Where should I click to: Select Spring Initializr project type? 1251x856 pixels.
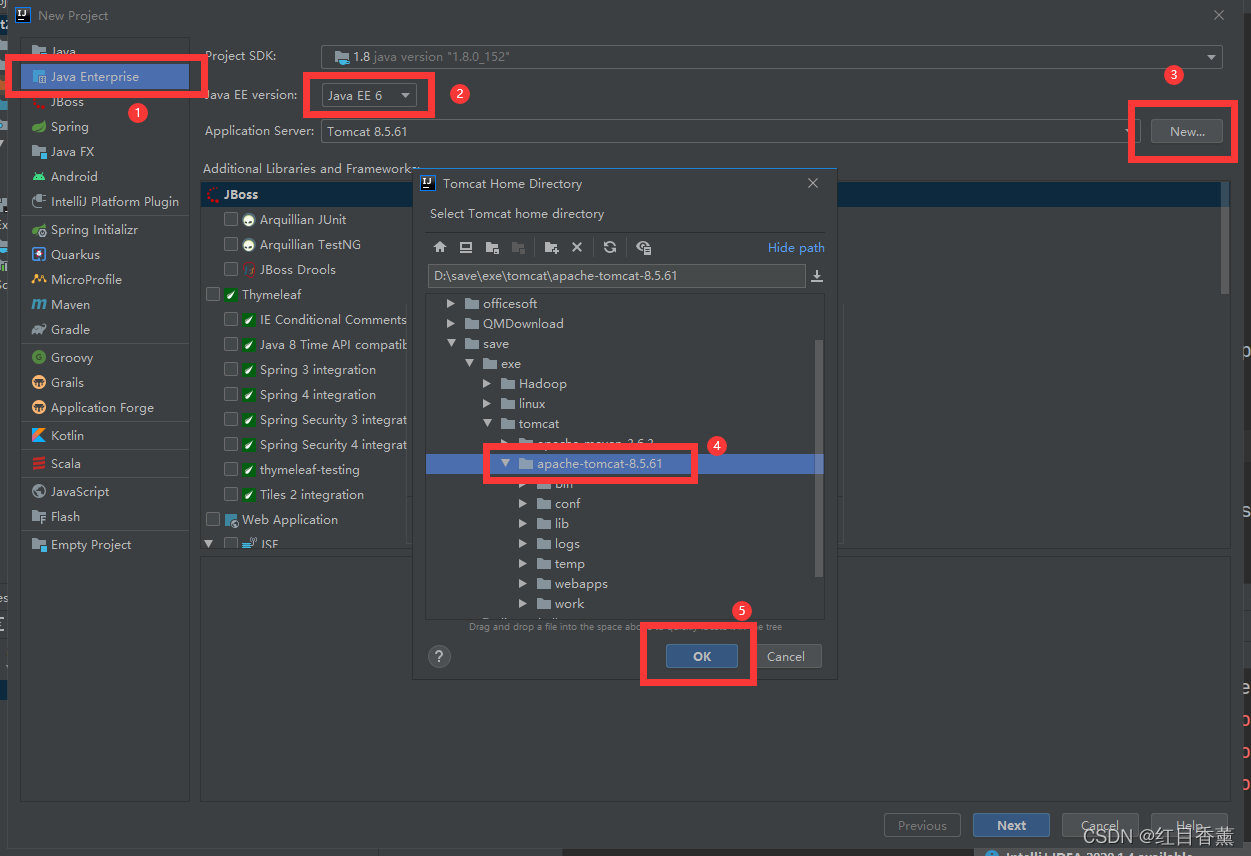(x=94, y=230)
